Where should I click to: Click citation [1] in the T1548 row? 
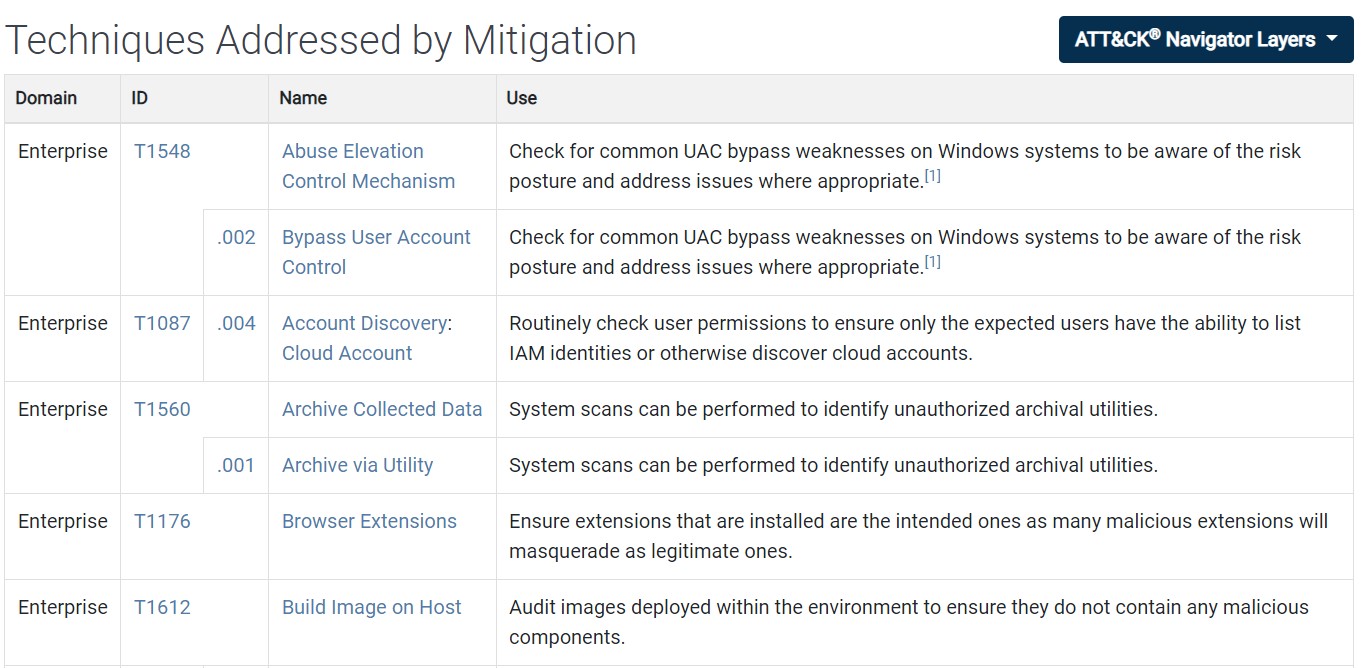click(932, 176)
